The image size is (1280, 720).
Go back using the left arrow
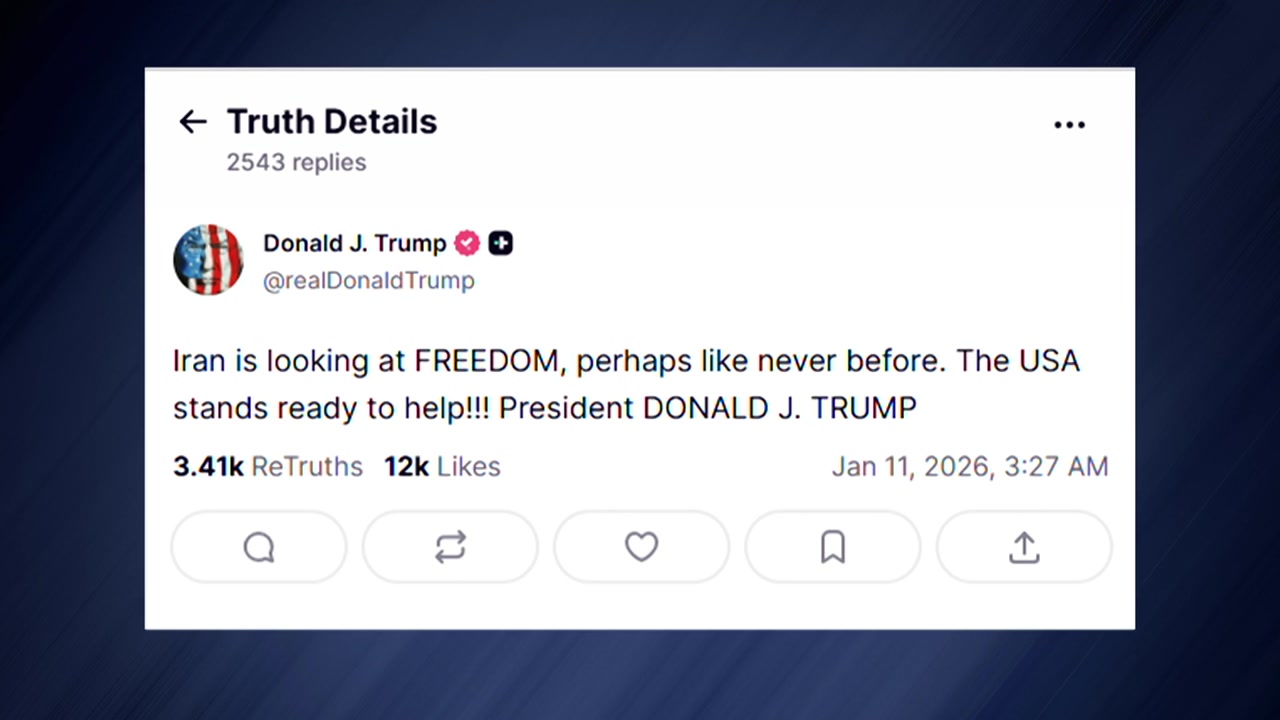point(192,122)
